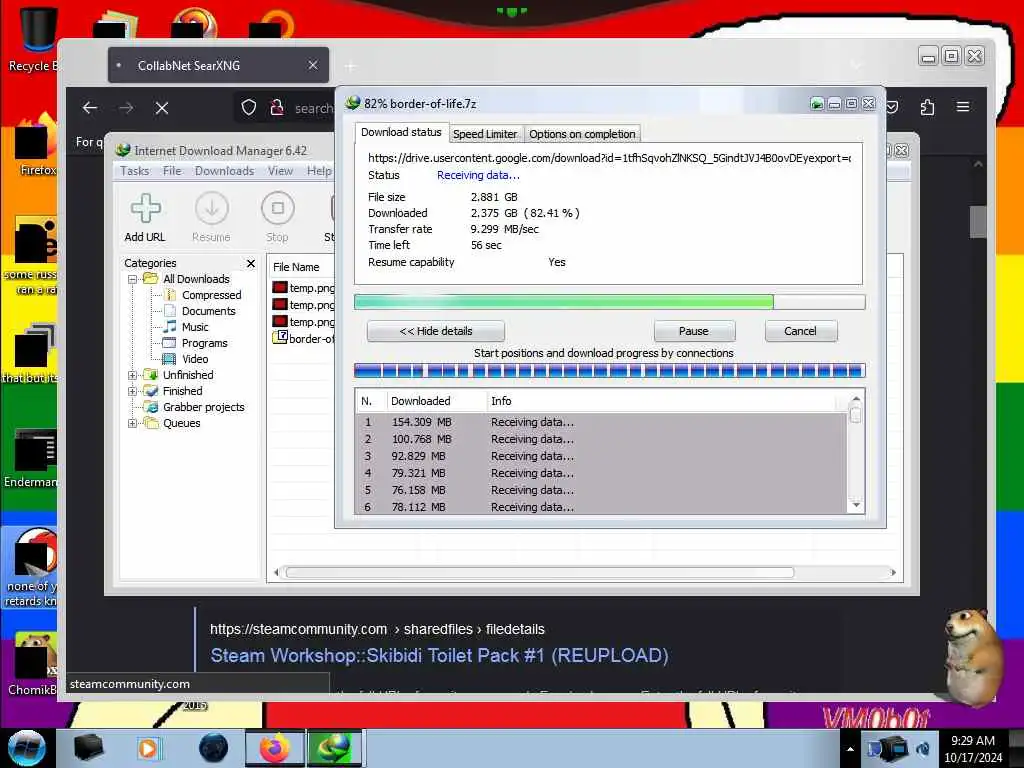Open the Firefox hamburger menu
The image size is (1024, 768).
[963, 106]
